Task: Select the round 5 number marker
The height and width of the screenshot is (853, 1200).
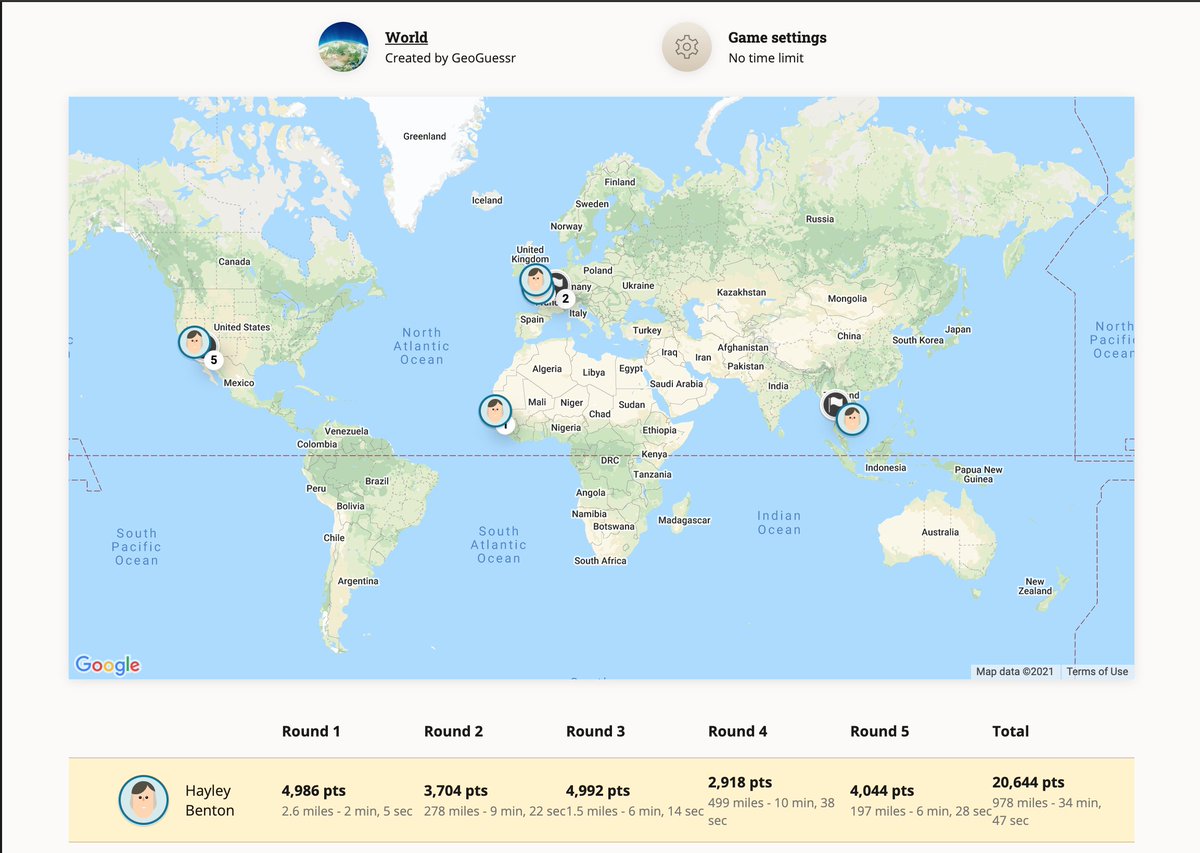Action: point(213,360)
